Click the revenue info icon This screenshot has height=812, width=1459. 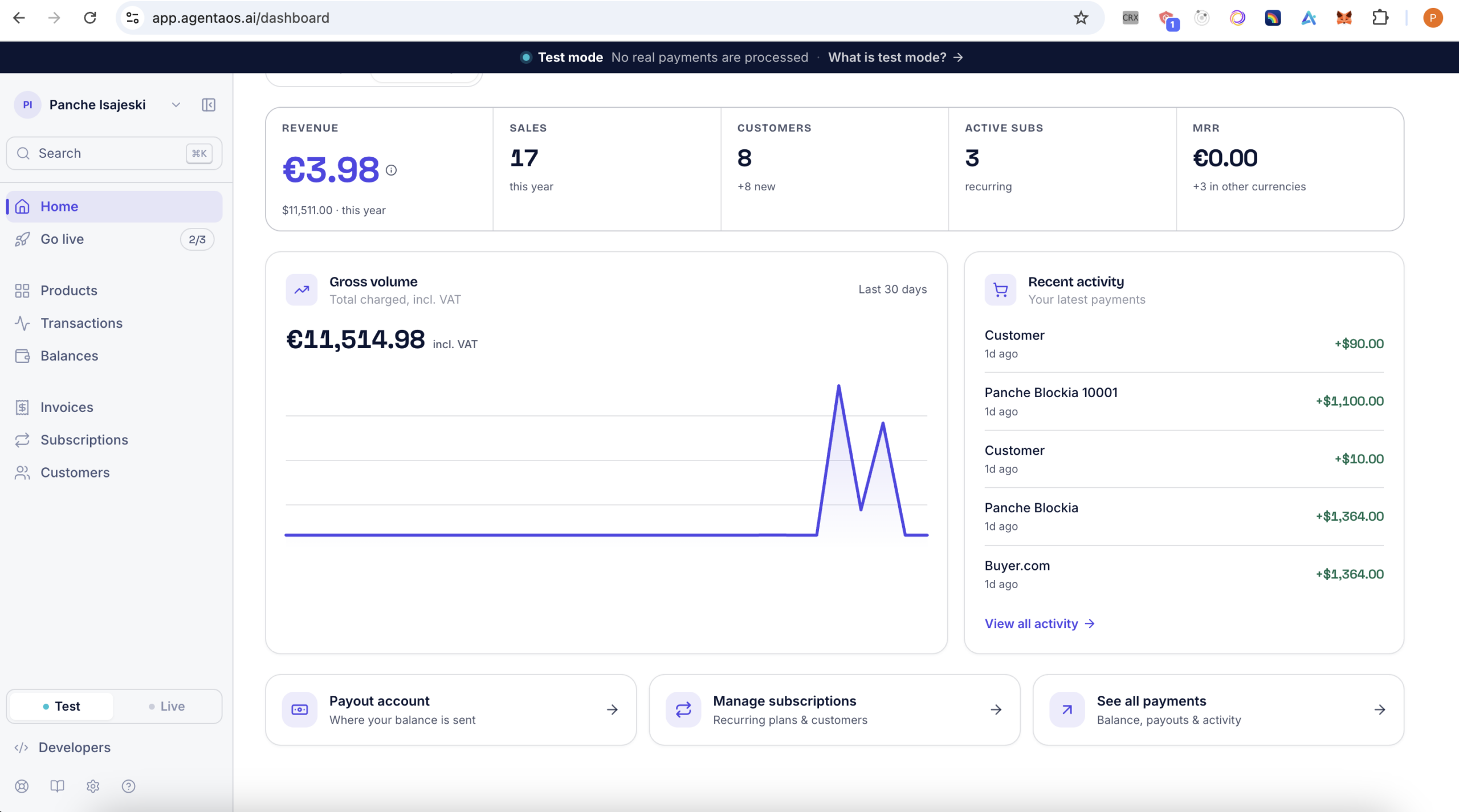click(391, 170)
